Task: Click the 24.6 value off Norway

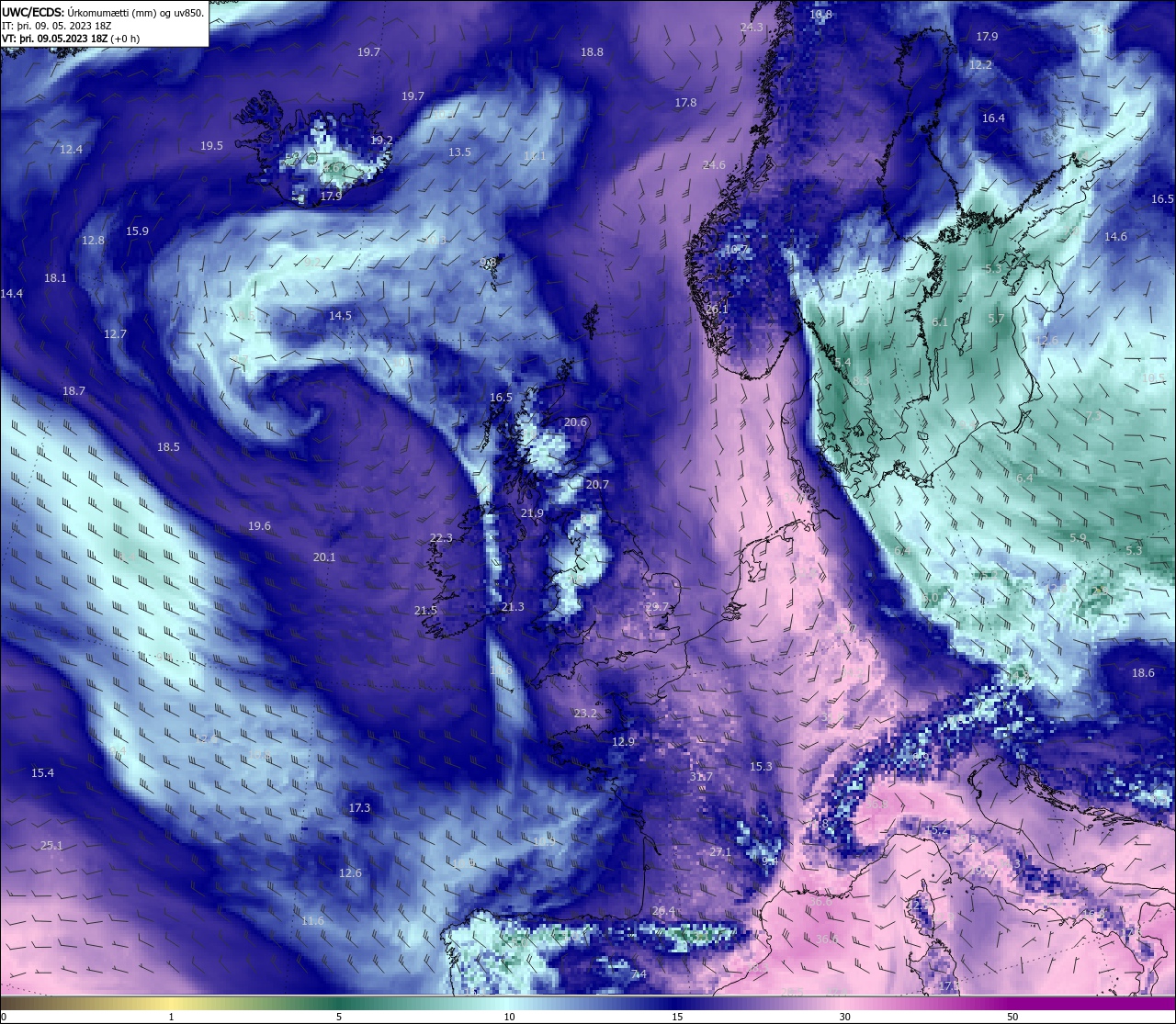Action: coord(714,165)
